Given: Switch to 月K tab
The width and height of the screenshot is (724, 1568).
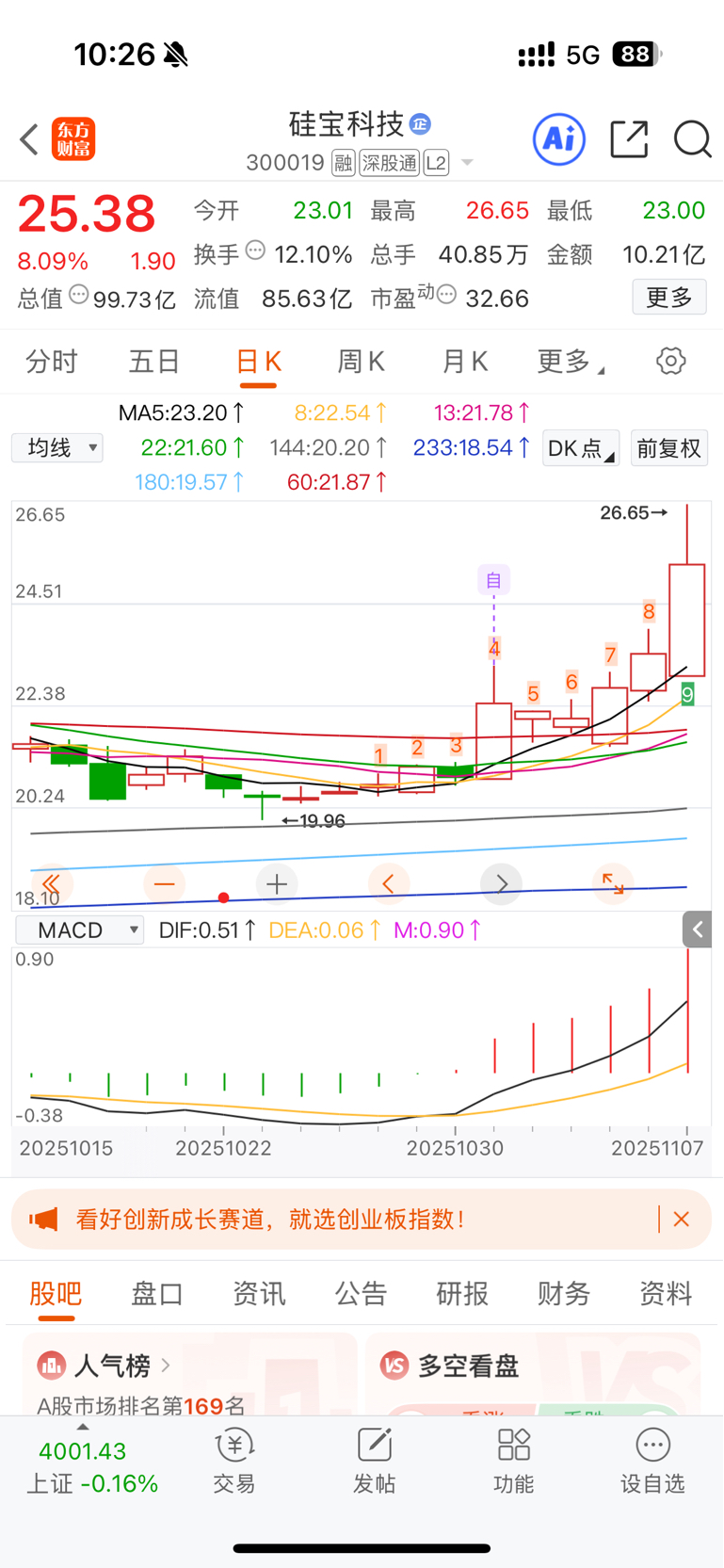Looking at the screenshot, I should point(465,362).
